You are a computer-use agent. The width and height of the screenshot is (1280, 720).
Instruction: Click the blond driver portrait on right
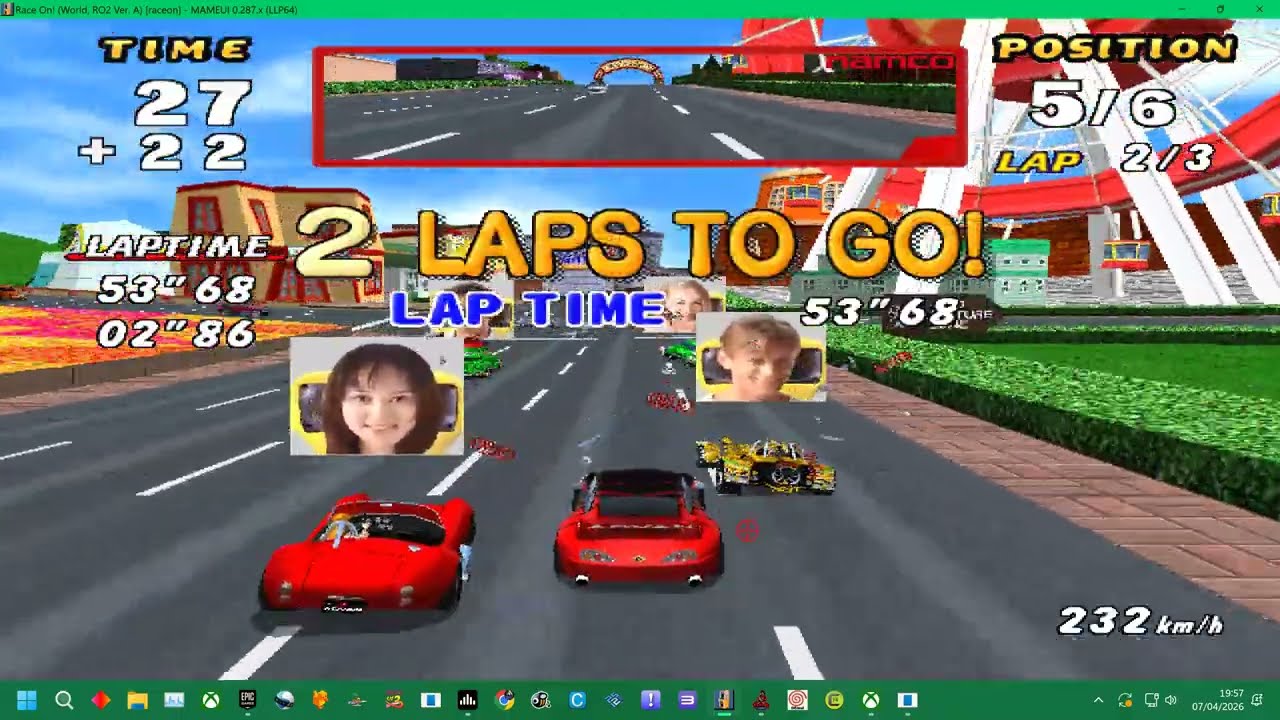[x=761, y=357]
